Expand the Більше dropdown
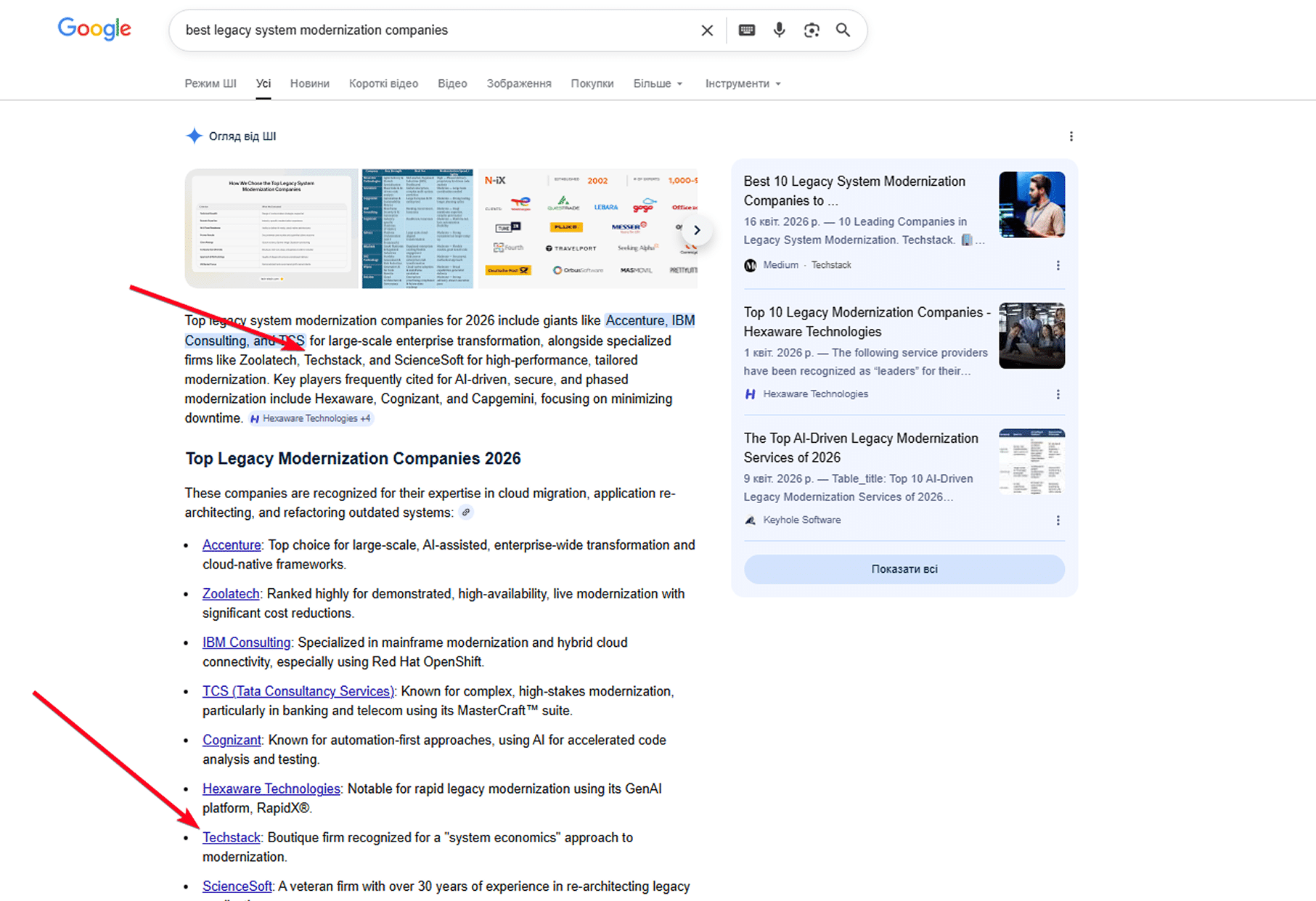 click(x=658, y=83)
